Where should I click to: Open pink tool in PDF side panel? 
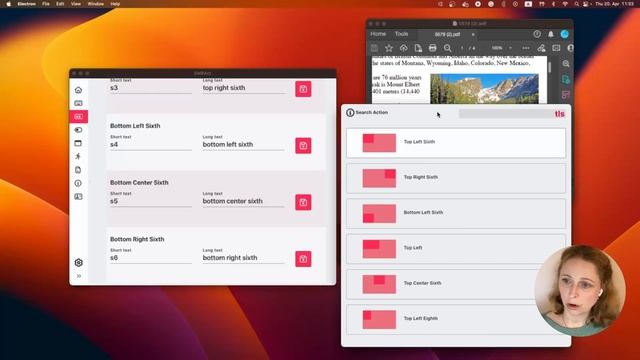click(x=566, y=95)
